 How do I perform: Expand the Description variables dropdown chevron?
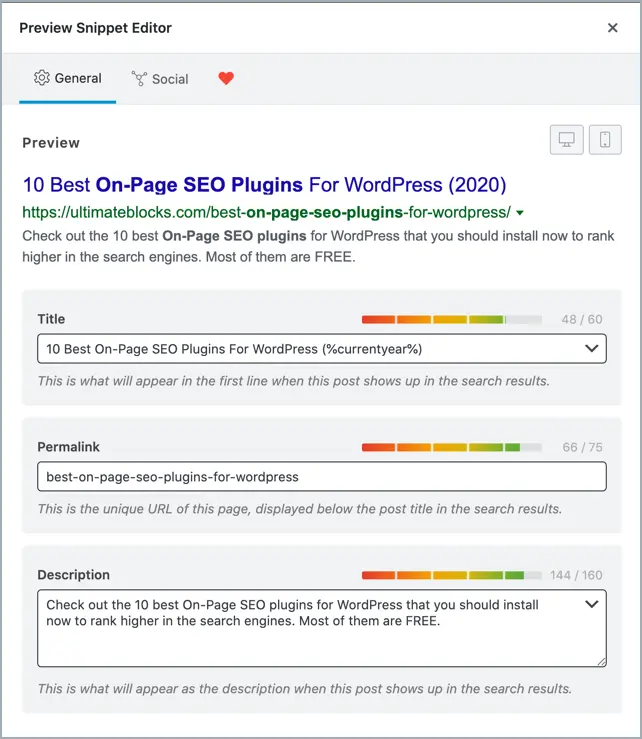point(592,604)
